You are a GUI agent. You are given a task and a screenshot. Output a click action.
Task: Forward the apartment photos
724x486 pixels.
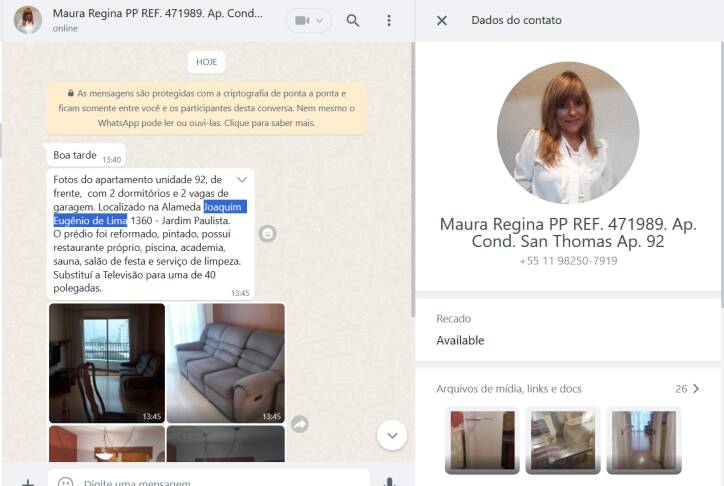pyautogui.click(x=299, y=424)
